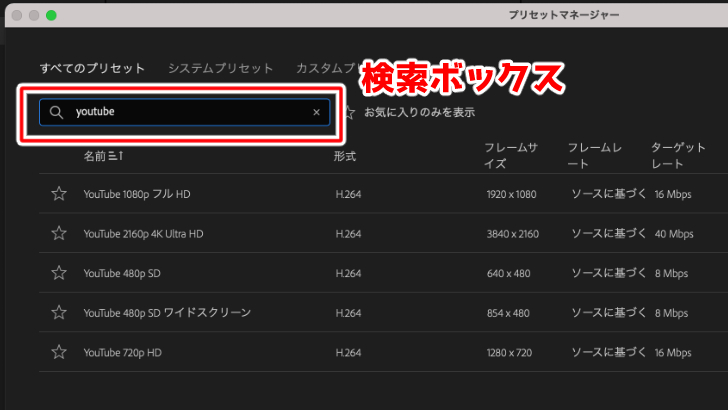The image size is (728, 410).
Task: Select YouTube 1080p フル HD row name
Action: click(x=137, y=194)
